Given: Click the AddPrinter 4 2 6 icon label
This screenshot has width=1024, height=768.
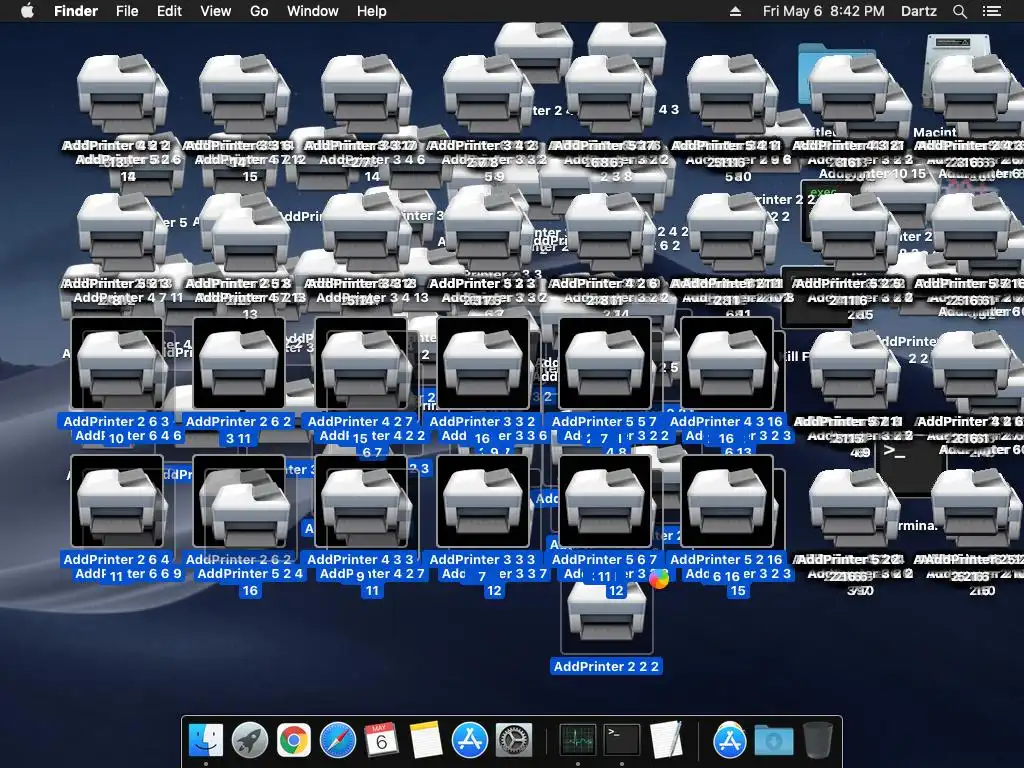Looking at the screenshot, I should click(x=604, y=283).
